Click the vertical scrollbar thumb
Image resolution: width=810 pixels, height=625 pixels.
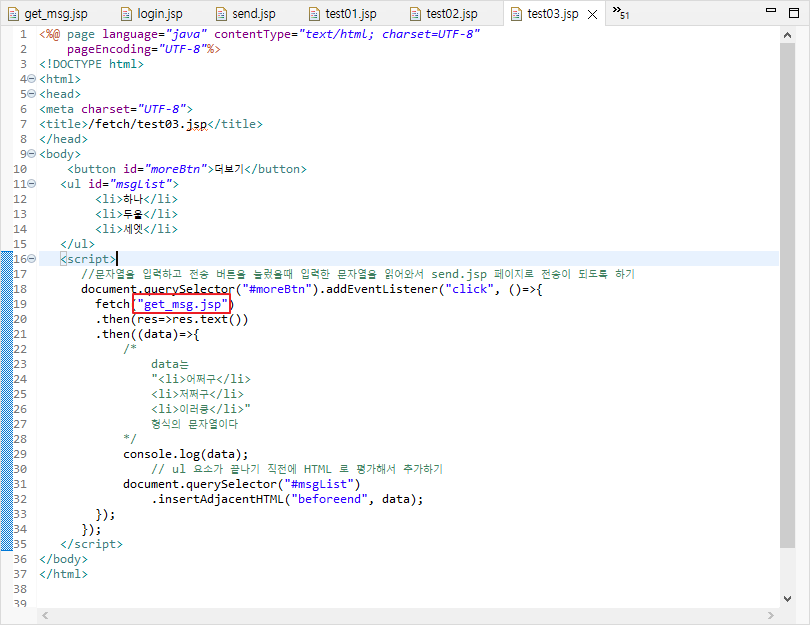click(x=787, y=295)
